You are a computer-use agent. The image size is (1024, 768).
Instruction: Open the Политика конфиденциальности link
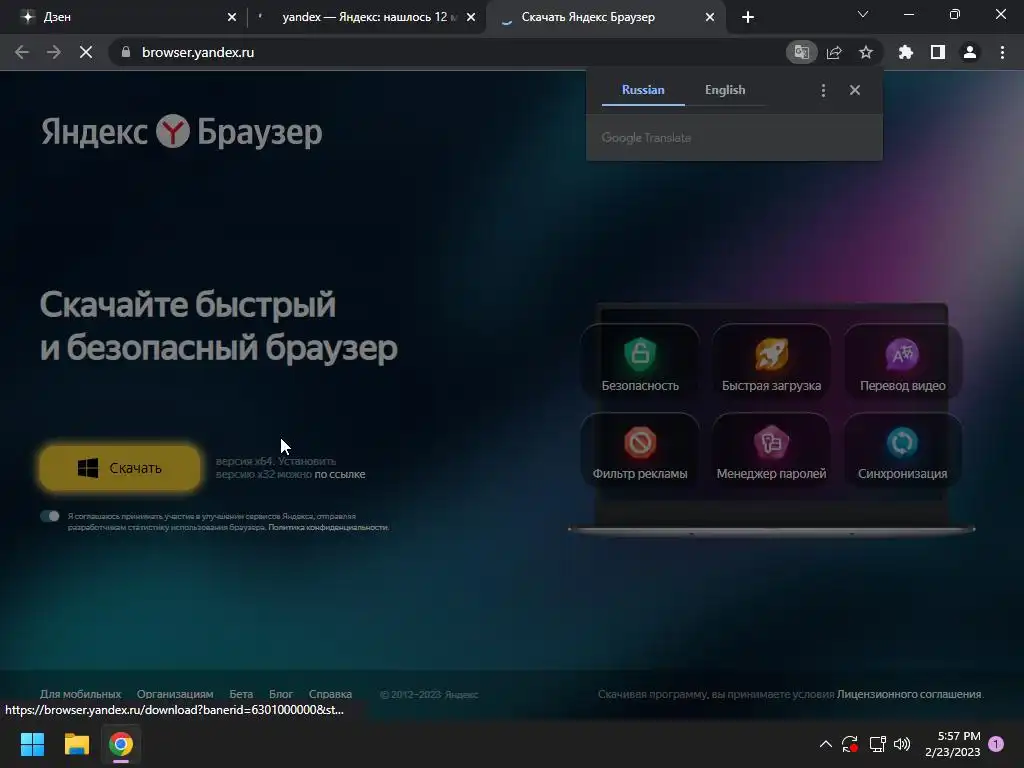click(x=328, y=527)
